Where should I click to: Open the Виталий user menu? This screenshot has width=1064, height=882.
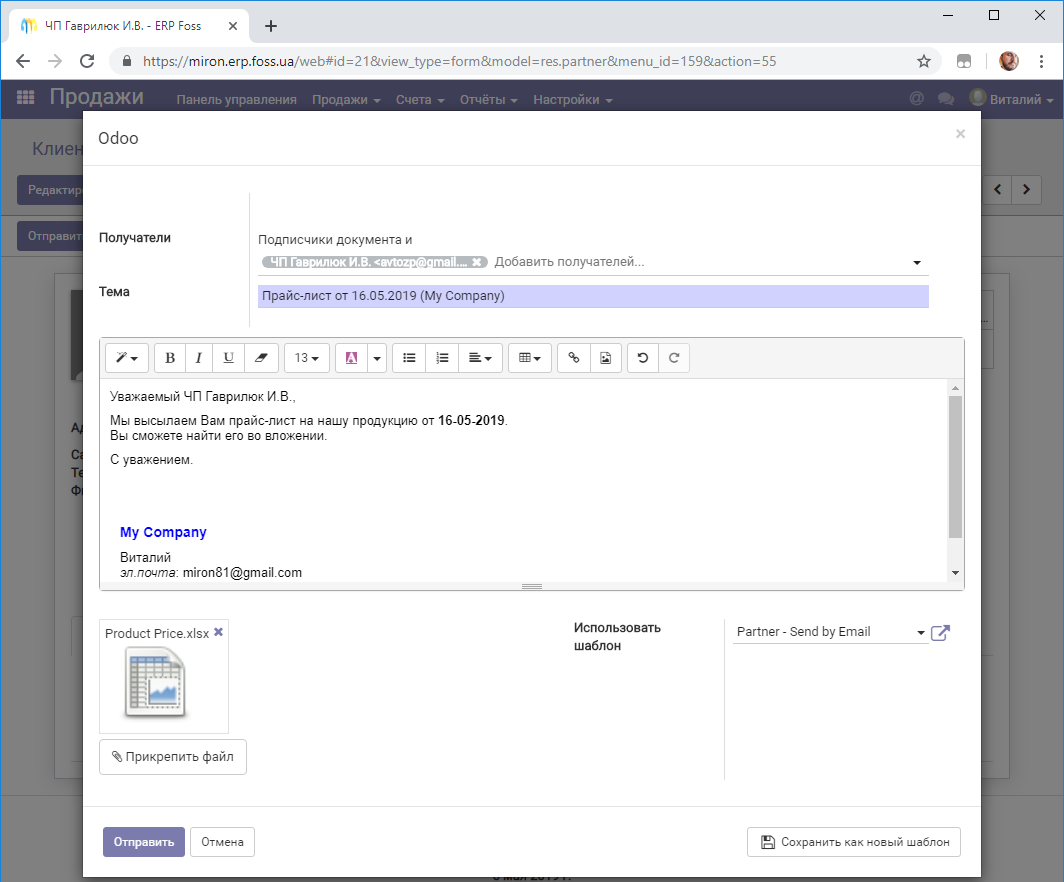tap(1011, 99)
